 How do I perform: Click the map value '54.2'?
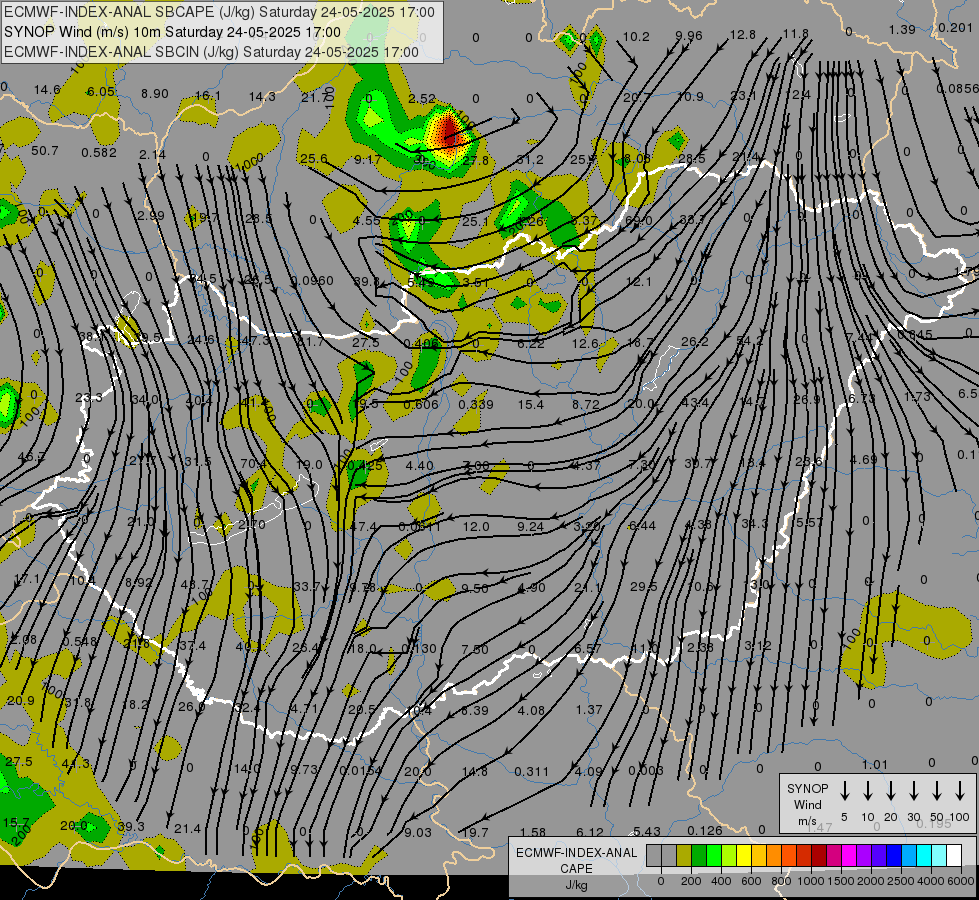(x=750, y=340)
